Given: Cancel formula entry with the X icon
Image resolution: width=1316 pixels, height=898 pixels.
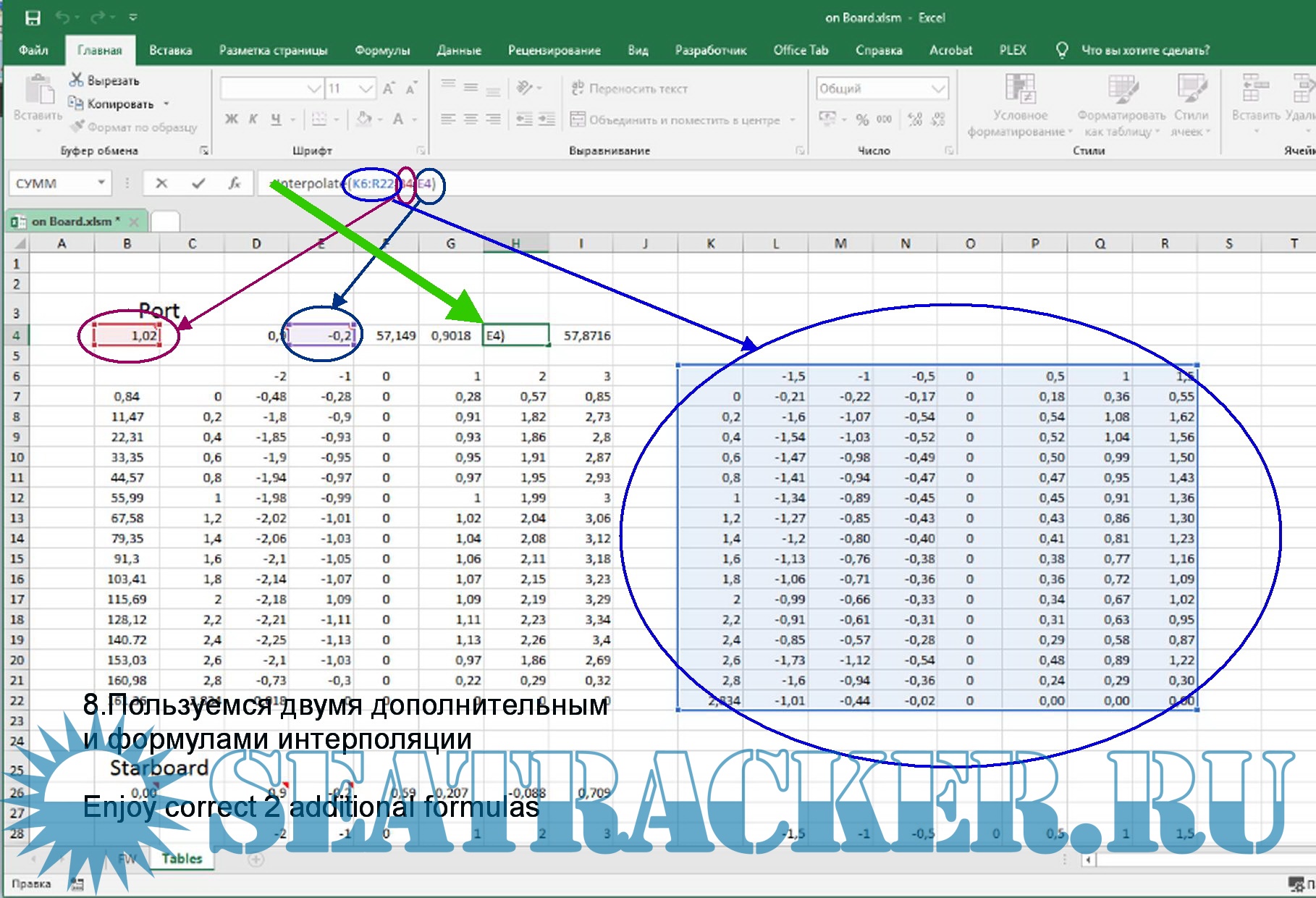Looking at the screenshot, I should tap(161, 183).
